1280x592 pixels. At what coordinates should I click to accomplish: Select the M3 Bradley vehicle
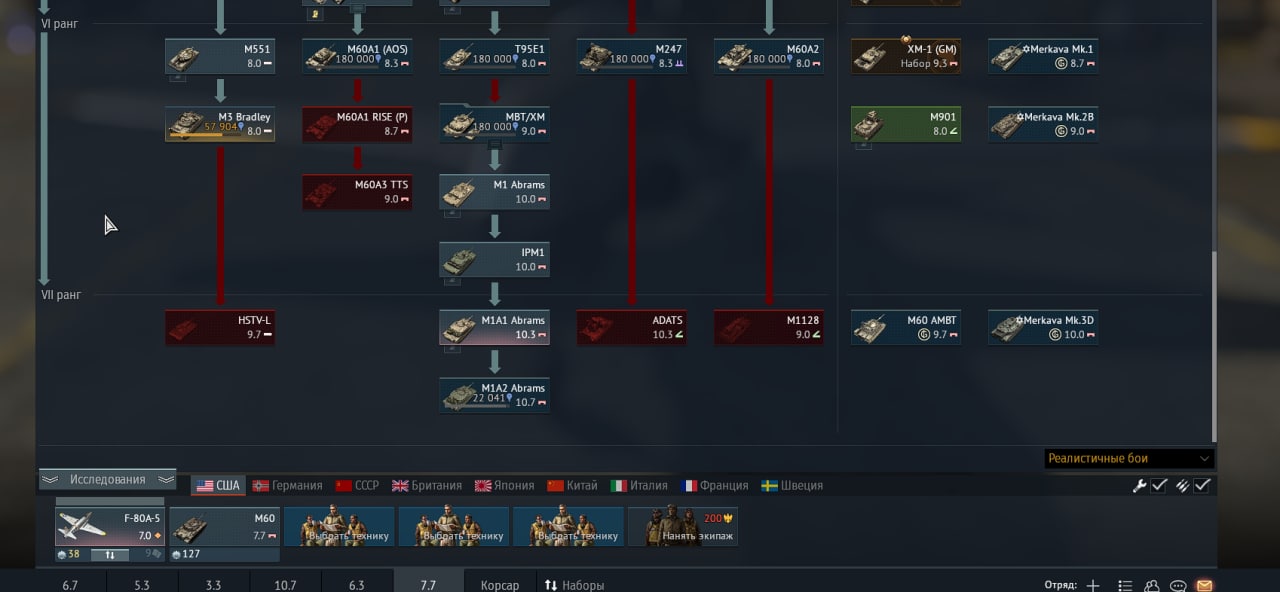[220, 123]
